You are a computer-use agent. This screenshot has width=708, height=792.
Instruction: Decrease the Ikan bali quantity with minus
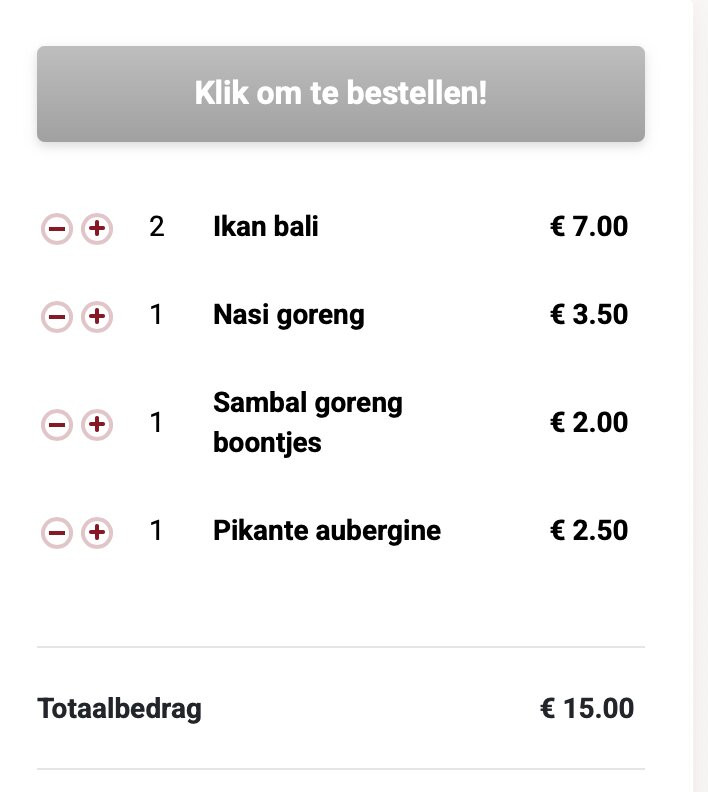[57, 229]
